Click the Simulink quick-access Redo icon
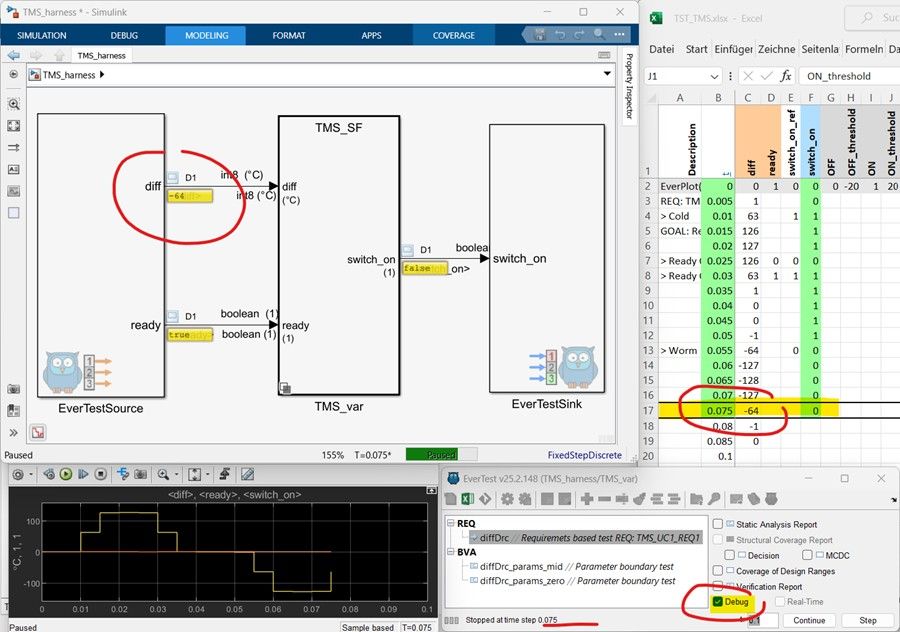 579,34
